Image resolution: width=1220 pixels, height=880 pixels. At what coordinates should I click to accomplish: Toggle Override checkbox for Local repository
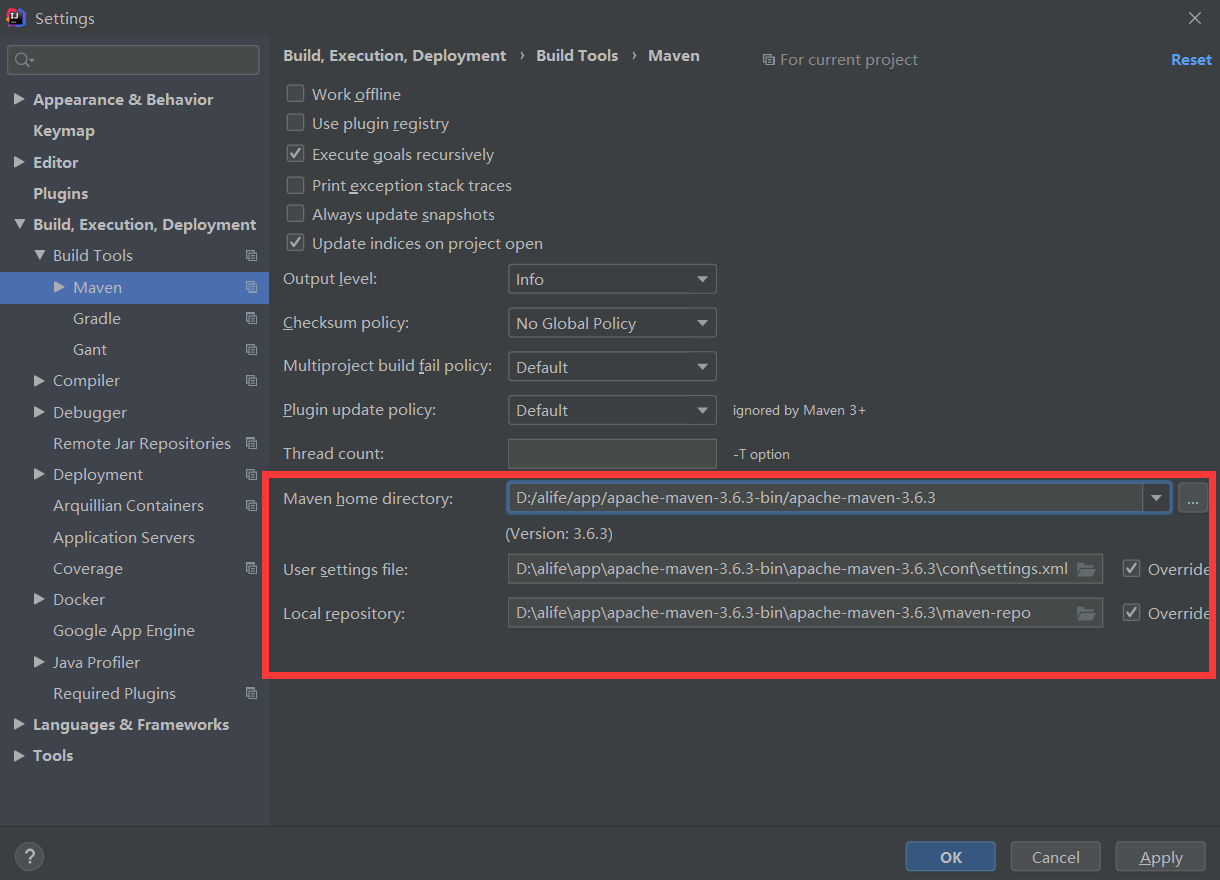point(1132,613)
